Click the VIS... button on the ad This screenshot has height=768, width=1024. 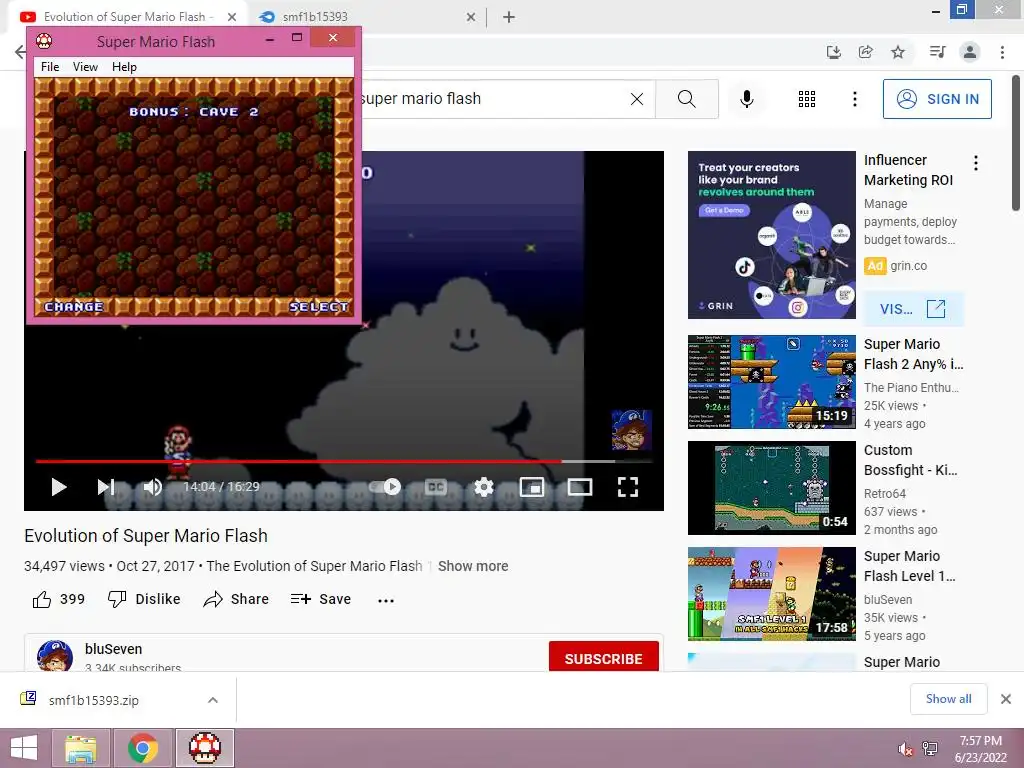[x=913, y=309]
